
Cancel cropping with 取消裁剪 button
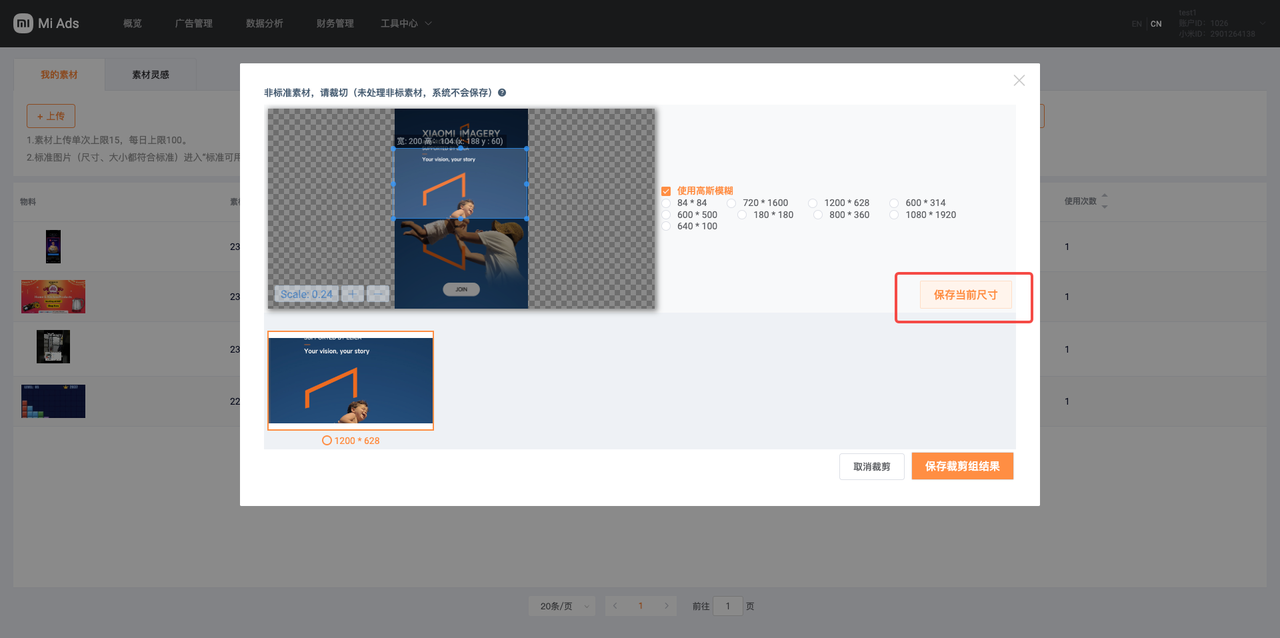click(x=871, y=467)
